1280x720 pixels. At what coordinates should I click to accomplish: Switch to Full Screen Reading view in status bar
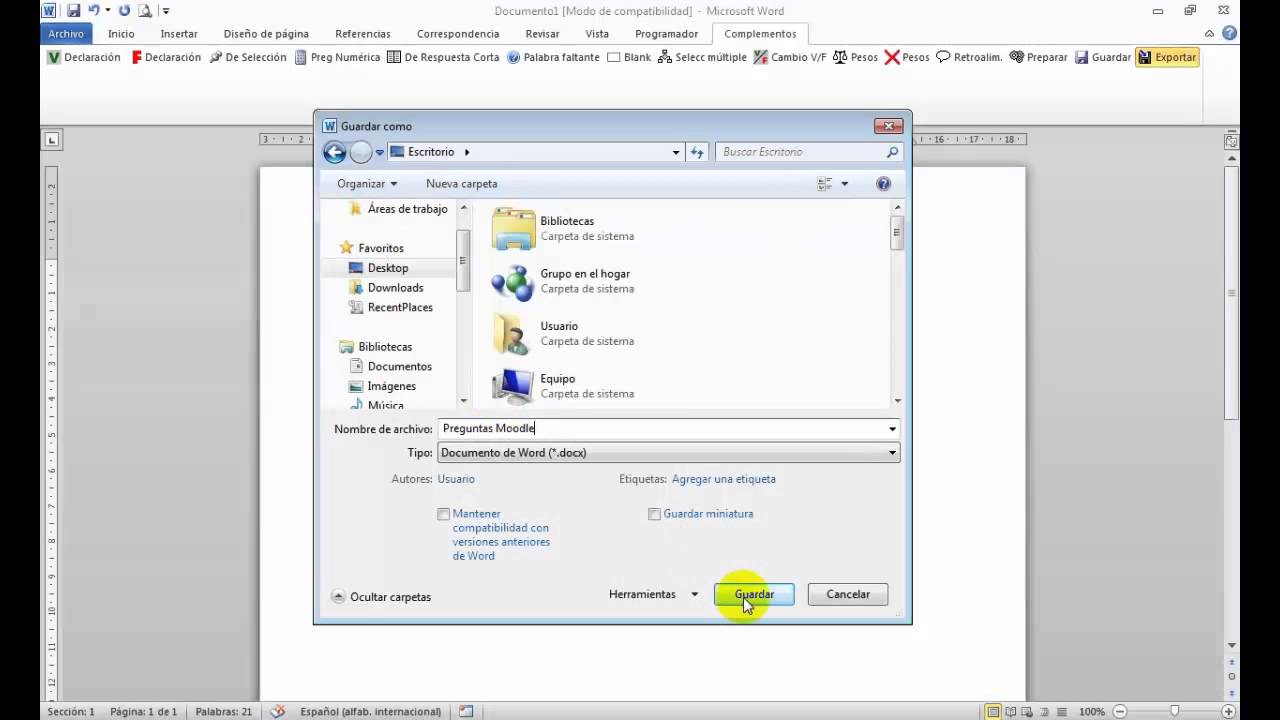tap(1012, 712)
